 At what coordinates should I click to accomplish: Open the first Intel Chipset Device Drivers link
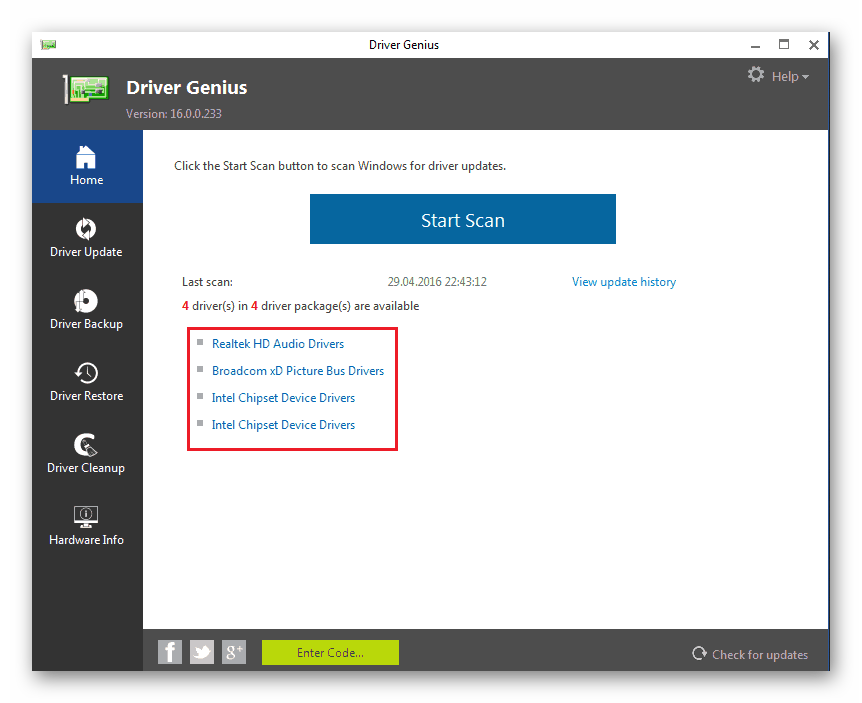pos(283,398)
